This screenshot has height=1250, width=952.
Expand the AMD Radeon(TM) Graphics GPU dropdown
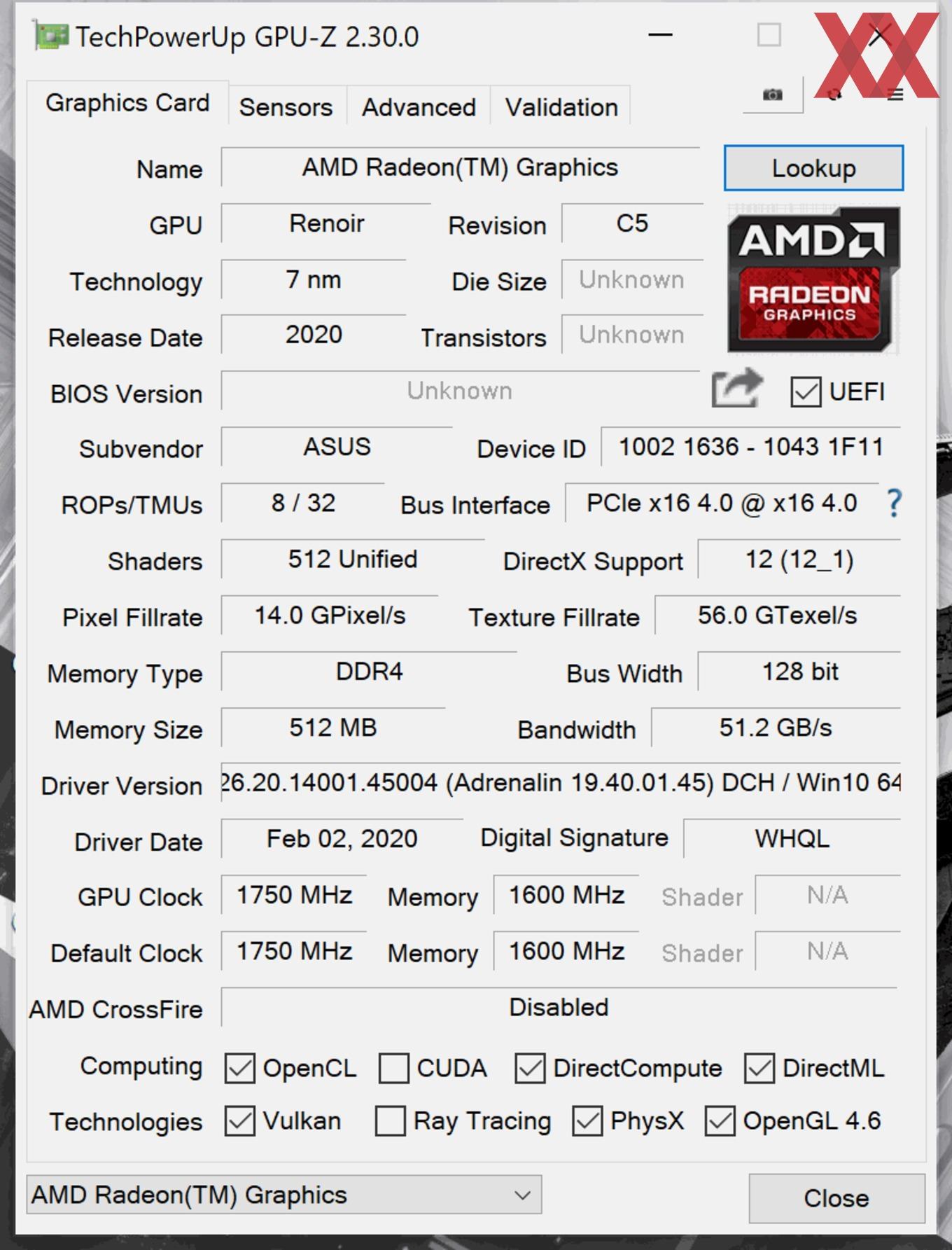tap(284, 1195)
